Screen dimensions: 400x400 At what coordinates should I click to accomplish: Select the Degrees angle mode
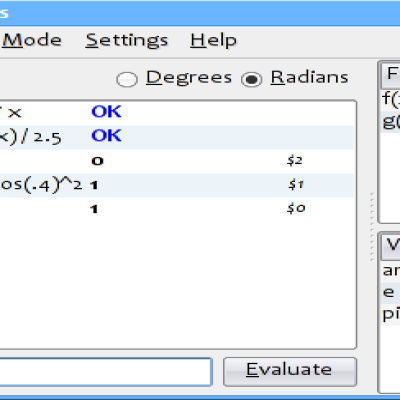coord(174,78)
